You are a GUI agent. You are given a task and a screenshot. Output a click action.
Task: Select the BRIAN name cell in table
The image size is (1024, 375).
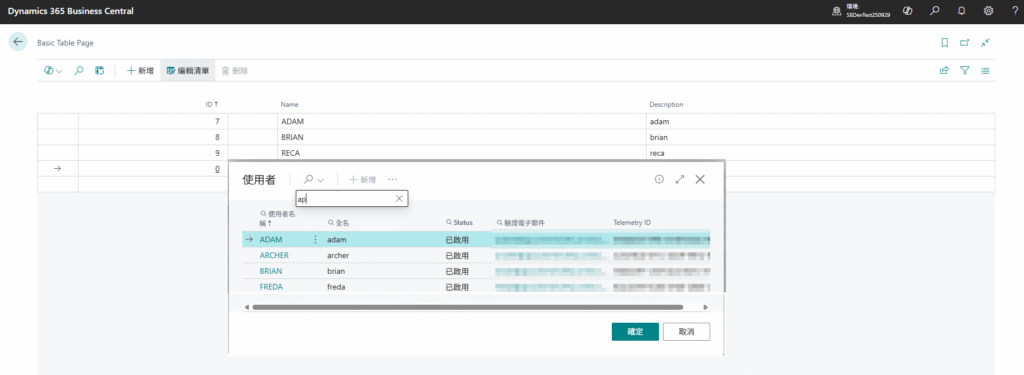[462, 137]
